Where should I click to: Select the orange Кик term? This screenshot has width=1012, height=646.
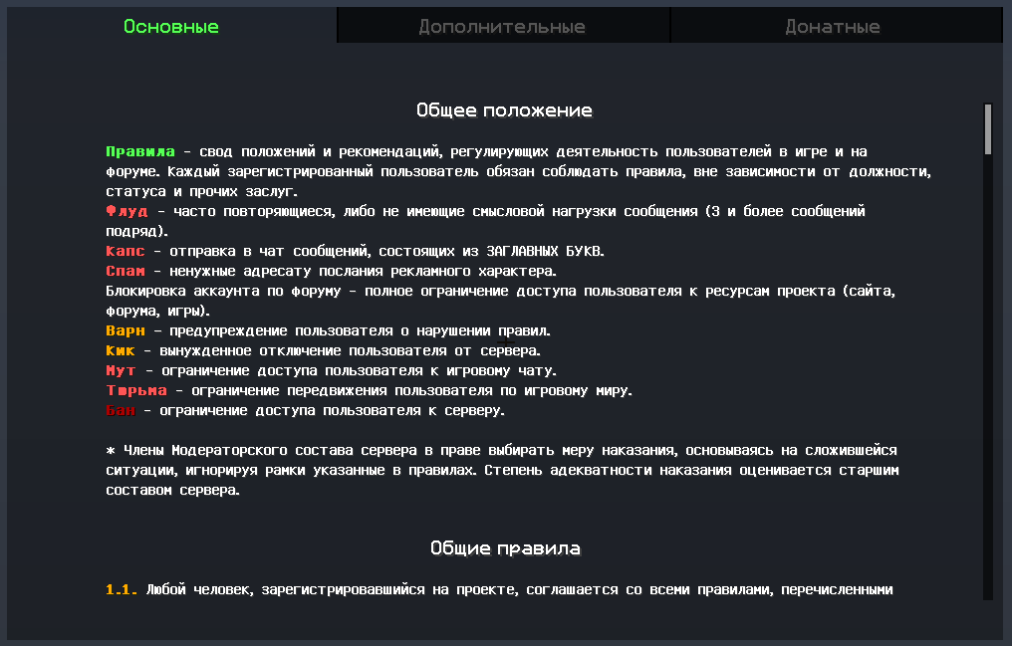(x=120, y=351)
